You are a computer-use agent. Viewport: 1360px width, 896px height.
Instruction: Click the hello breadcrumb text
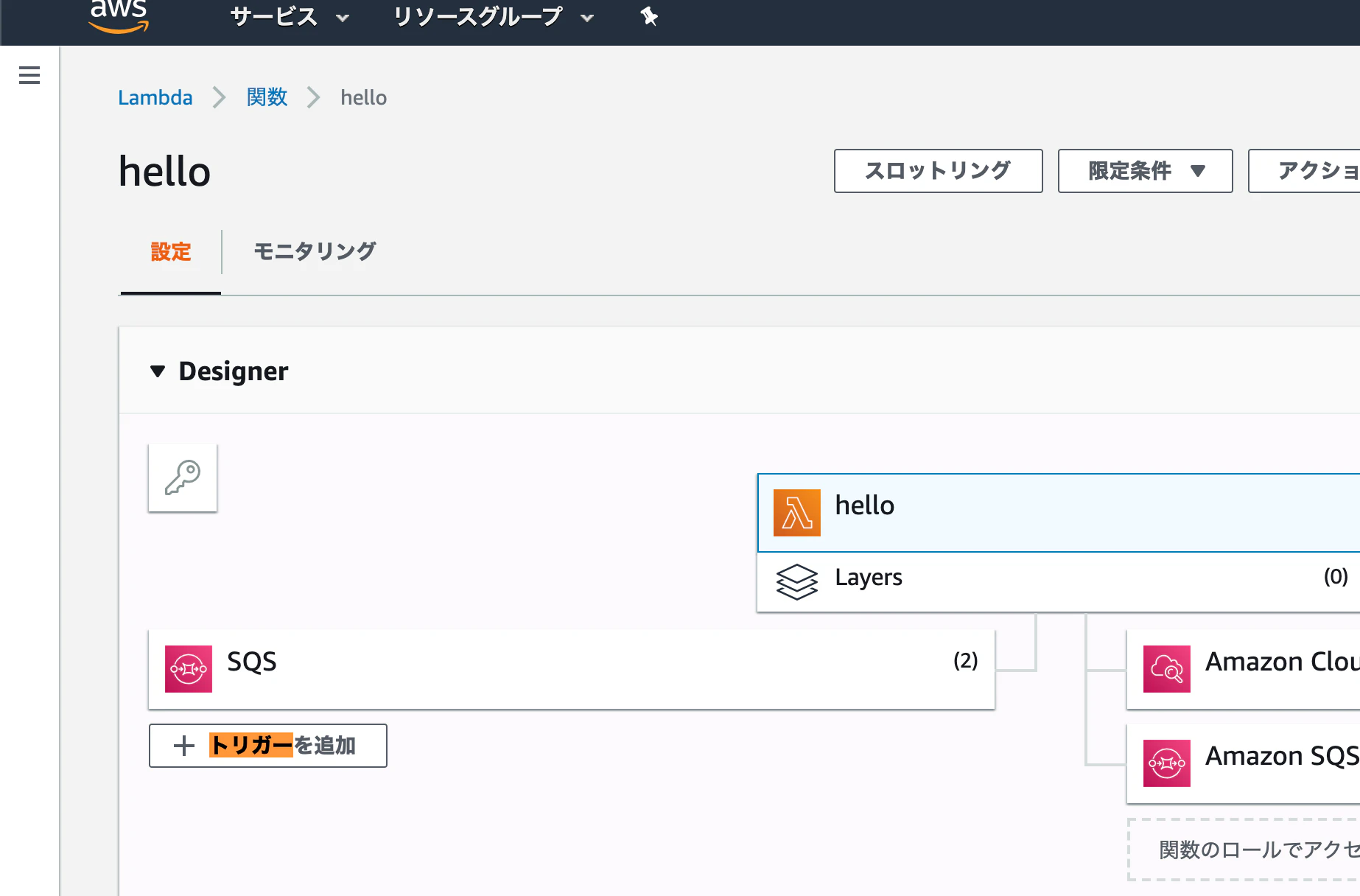pos(363,97)
